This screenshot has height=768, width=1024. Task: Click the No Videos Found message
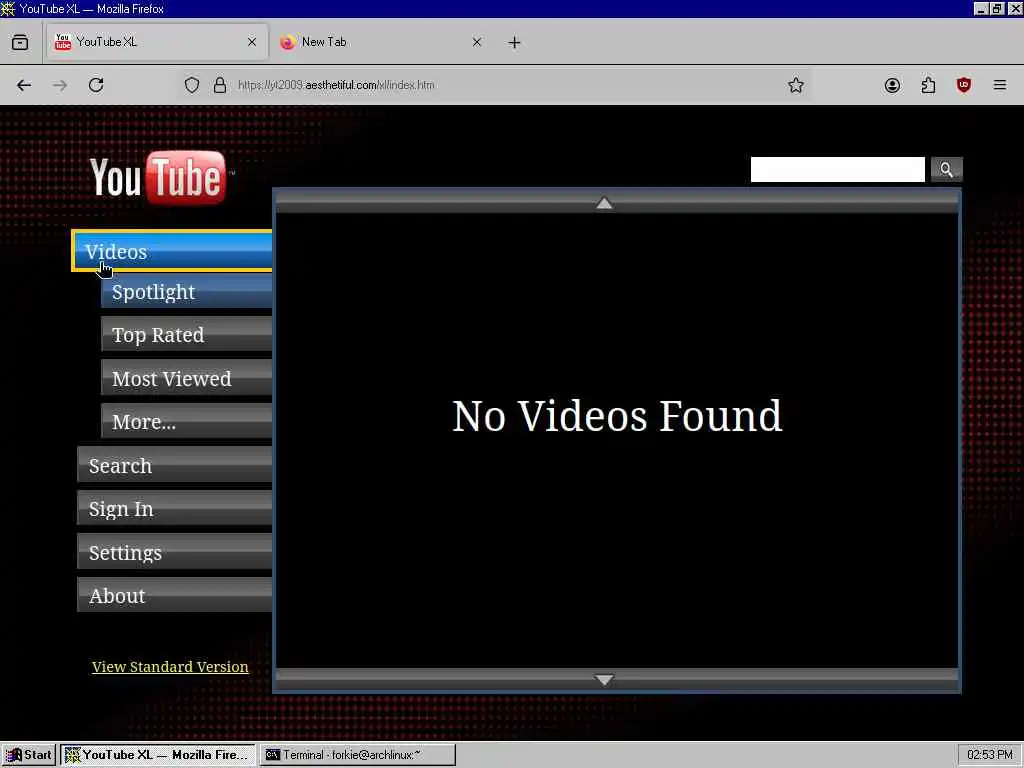617,416
